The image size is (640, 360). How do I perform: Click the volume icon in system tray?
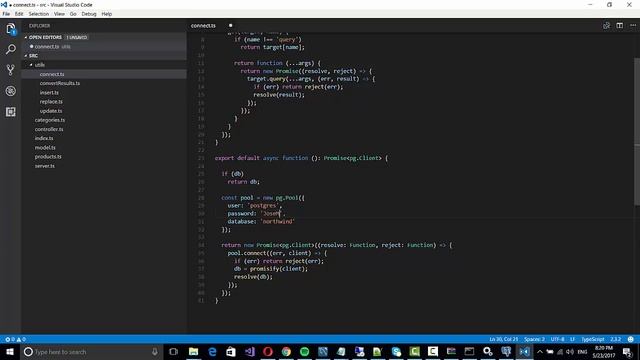[570, 351]
